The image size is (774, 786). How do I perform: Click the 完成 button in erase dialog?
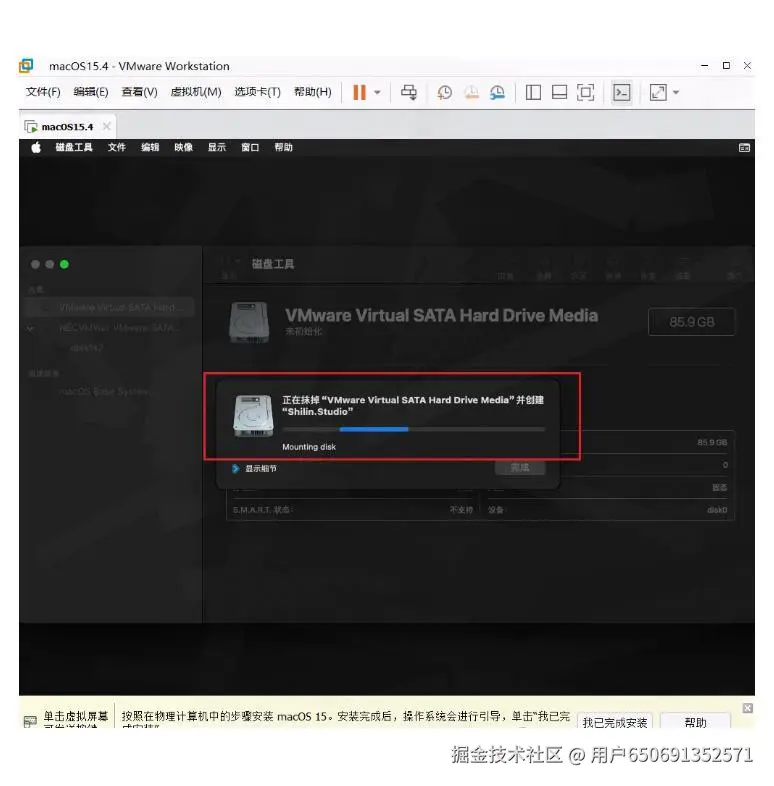click(520, 468)
